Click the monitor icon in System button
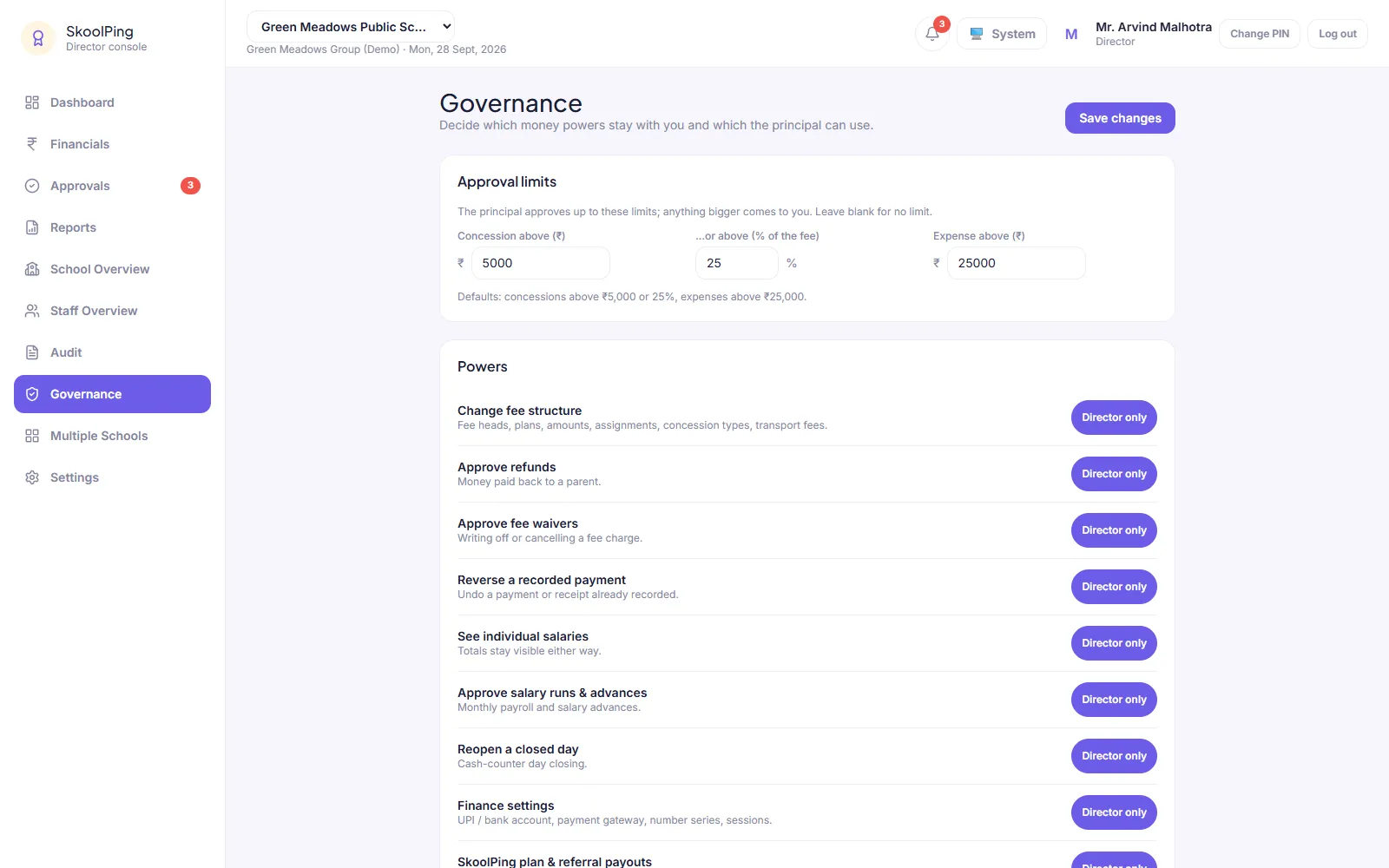 pos(977,34)
